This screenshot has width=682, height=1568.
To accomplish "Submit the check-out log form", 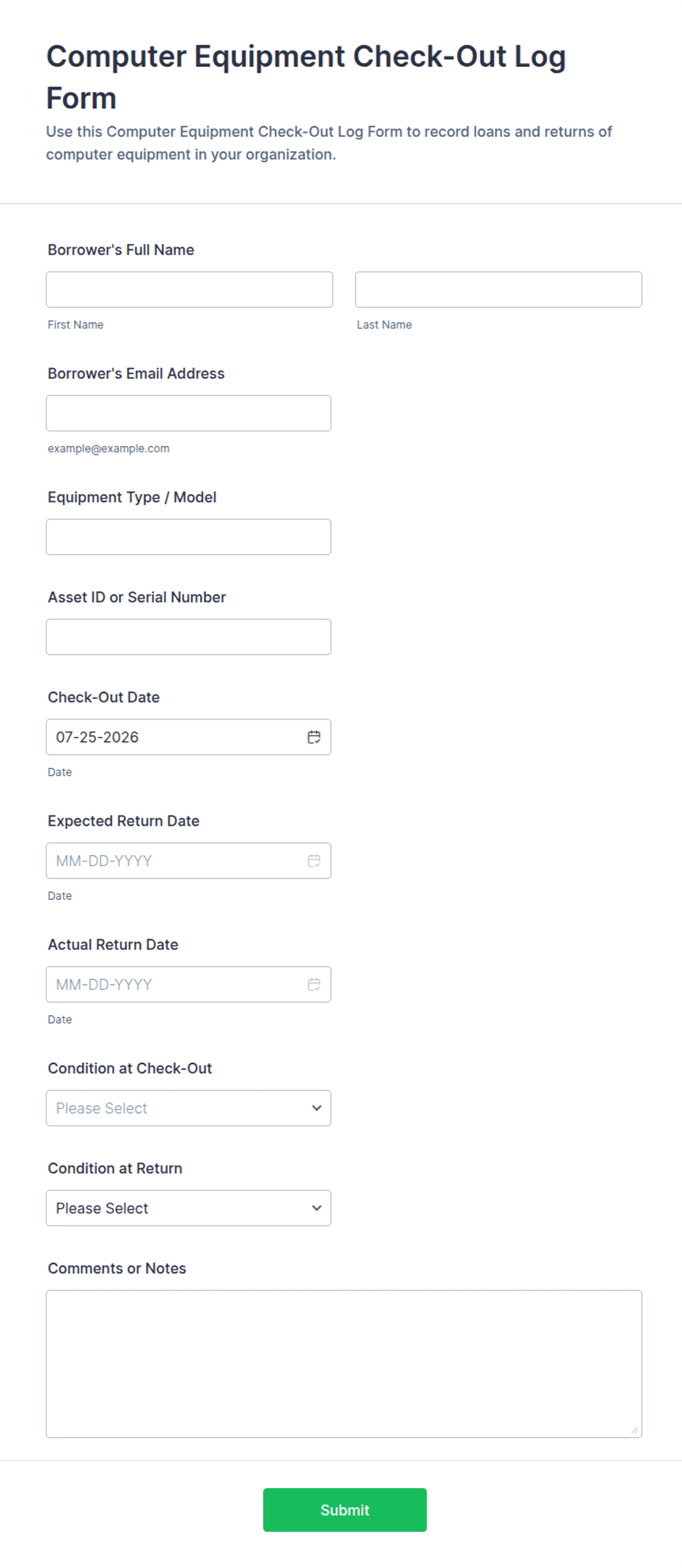I will point(345,1510).
